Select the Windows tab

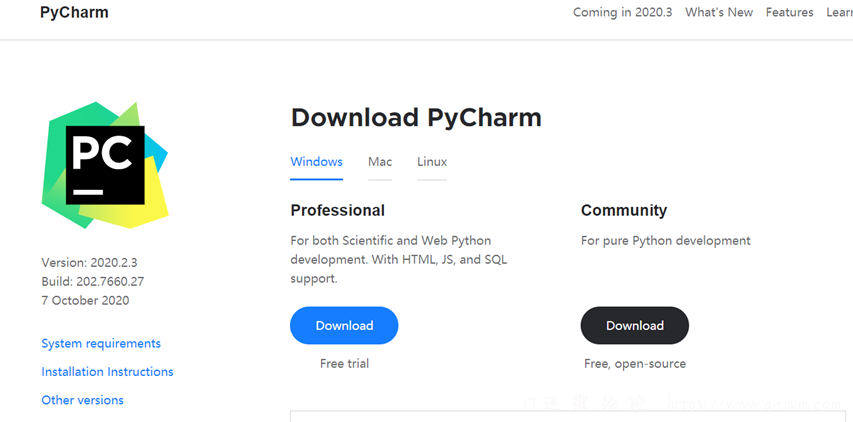[317, 162]
